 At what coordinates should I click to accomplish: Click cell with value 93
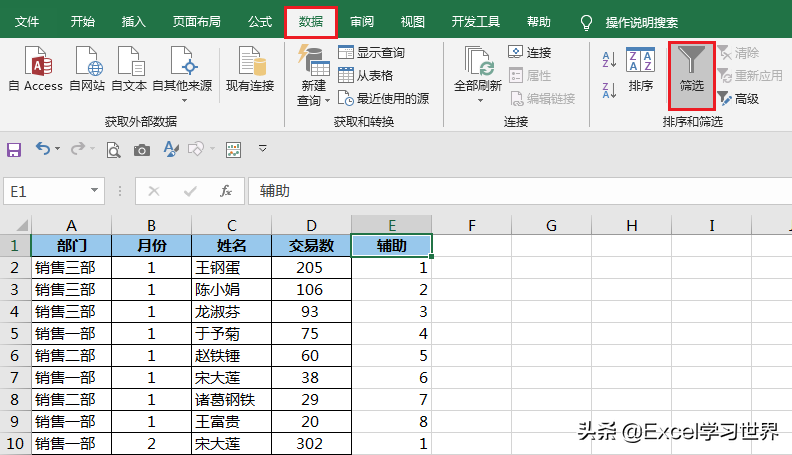pos(311,312)
